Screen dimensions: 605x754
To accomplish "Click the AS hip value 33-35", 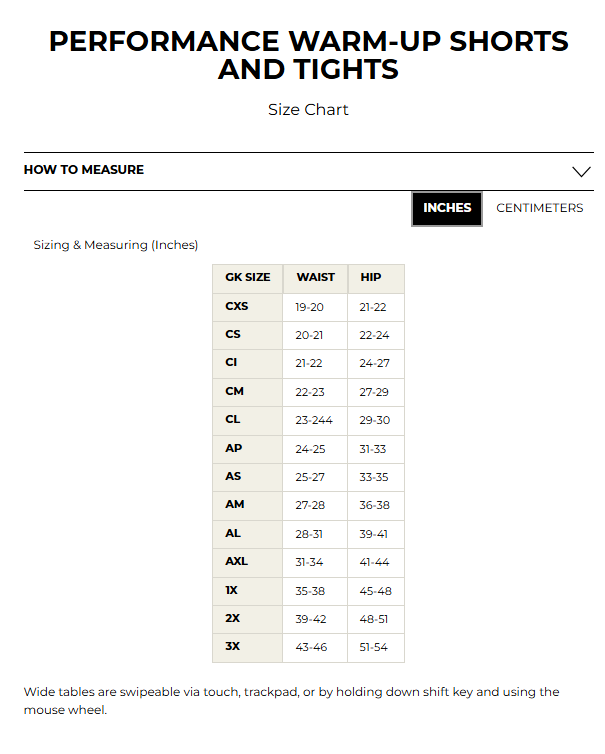I will click(x=374, y=477).
